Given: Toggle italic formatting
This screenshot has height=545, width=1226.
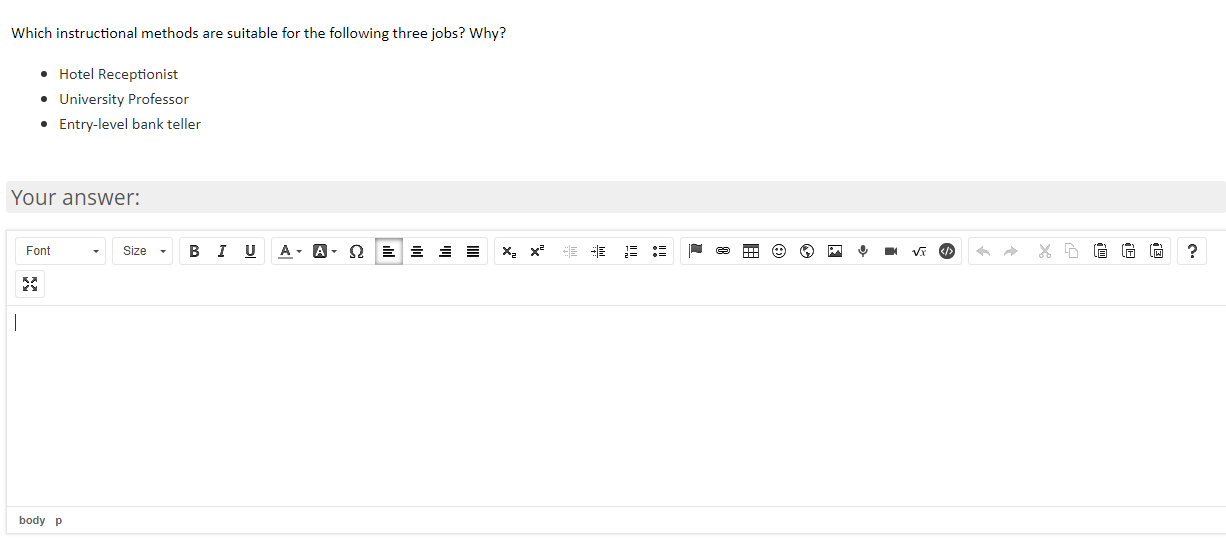Looking at the screenshot, I should [222, 251].
